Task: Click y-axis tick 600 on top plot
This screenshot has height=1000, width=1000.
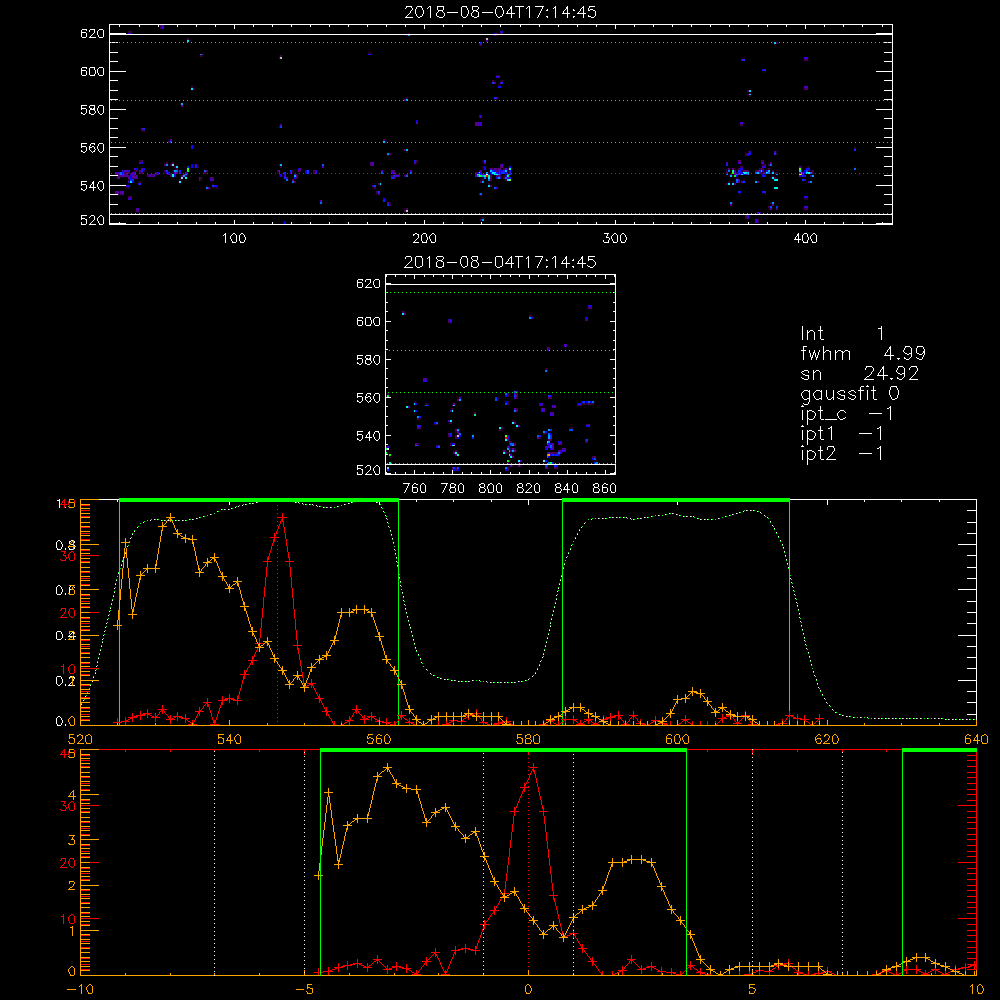Action: pyautogui.click(x=92, y=71)
